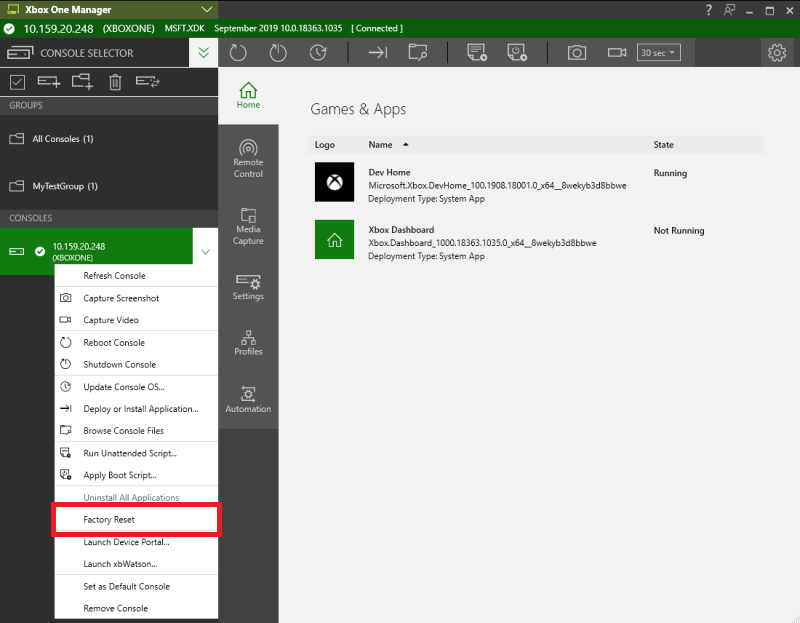
Task: Expand the Xbox One Manager title dropdown
Action: tap(207, 10)
